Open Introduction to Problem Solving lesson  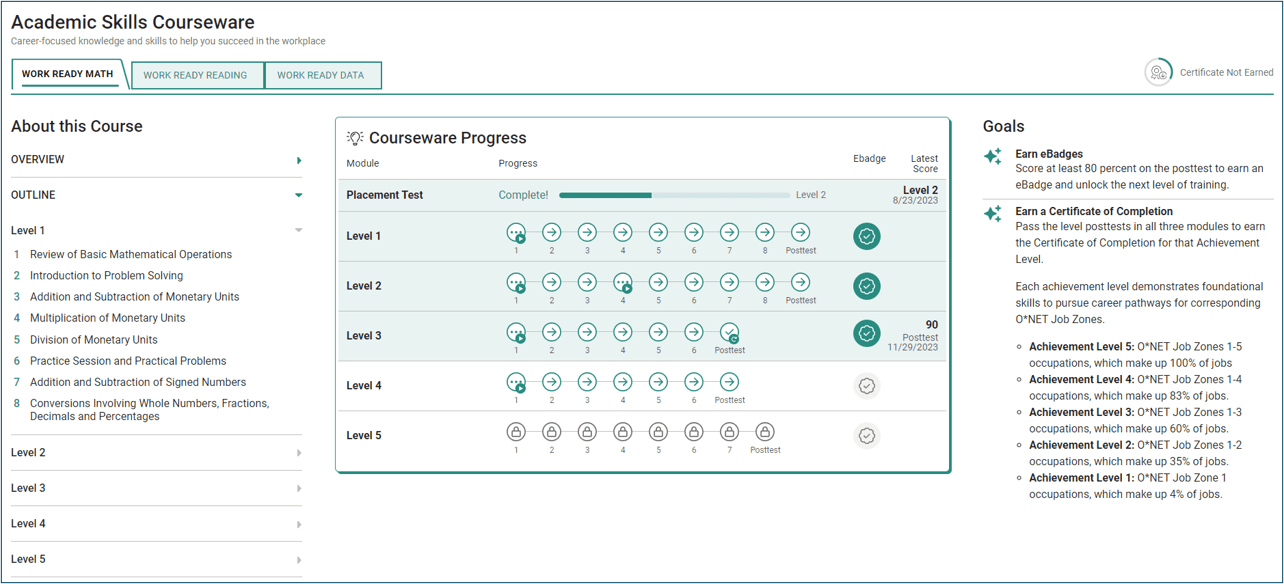coord(106,276)
